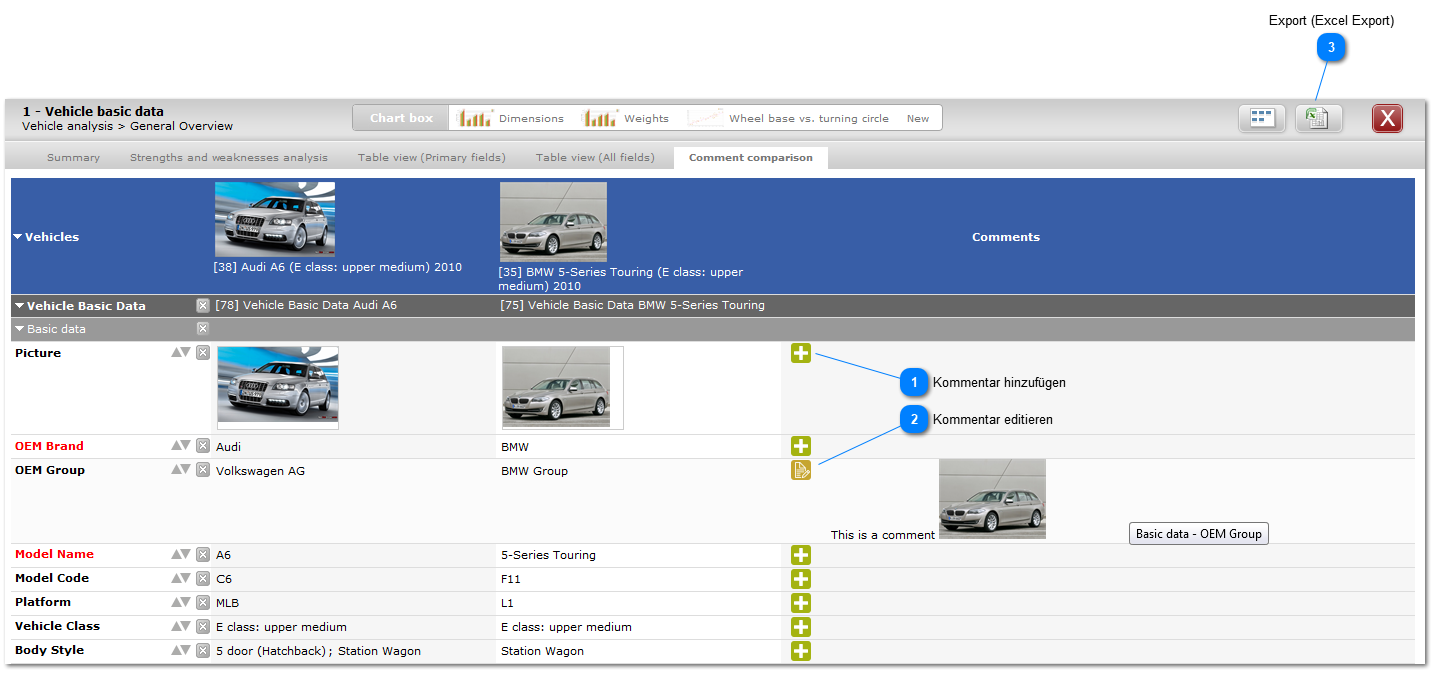Image resolution: width=1434 pixels, height=673 pixels.
Task: Collapse the Basic data subsection
Action: point(19,329)
